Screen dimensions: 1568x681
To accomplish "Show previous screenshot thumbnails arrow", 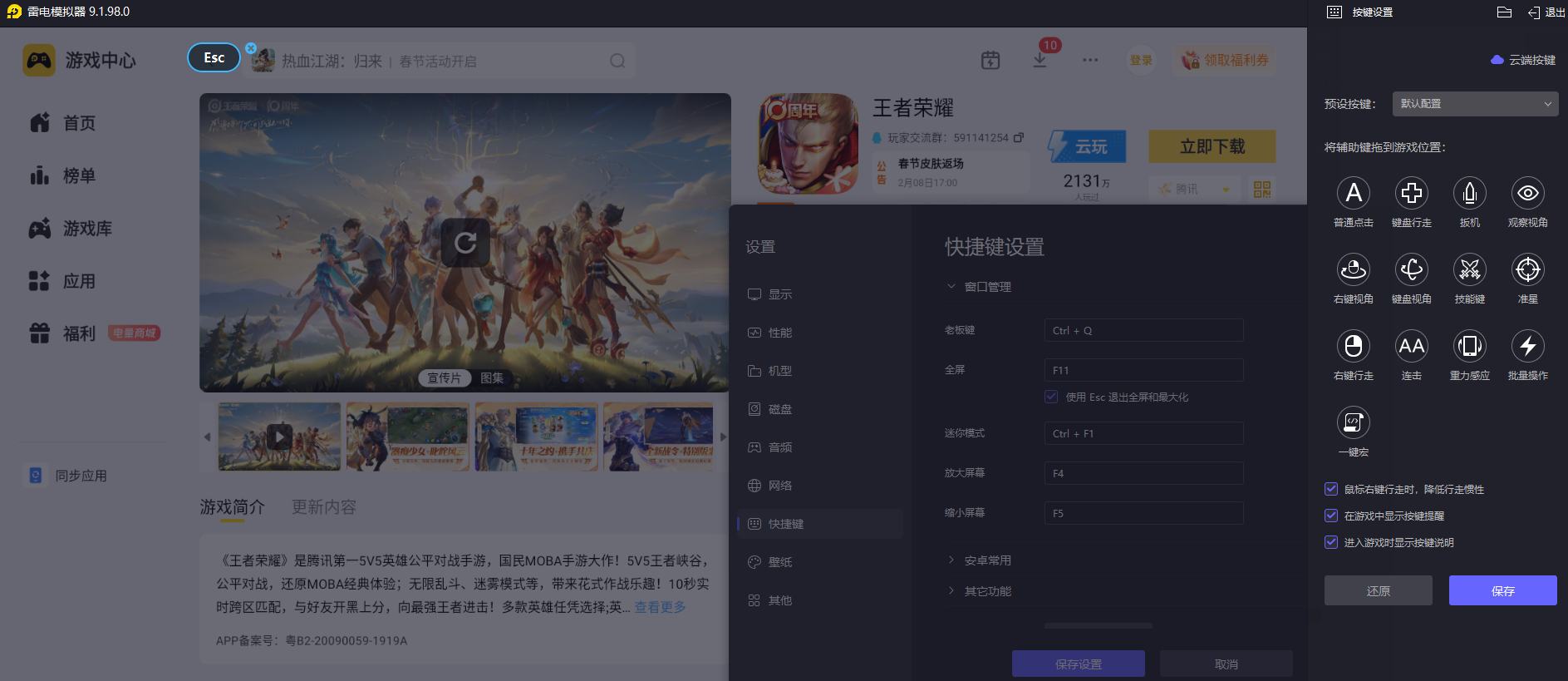I will [x=207, y=437].
